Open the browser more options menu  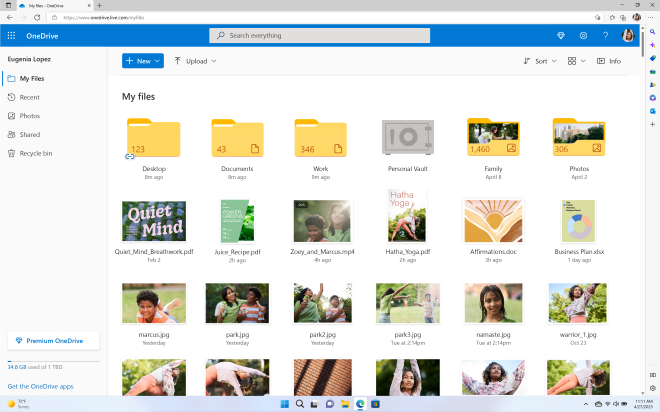(x=650, y=18)
